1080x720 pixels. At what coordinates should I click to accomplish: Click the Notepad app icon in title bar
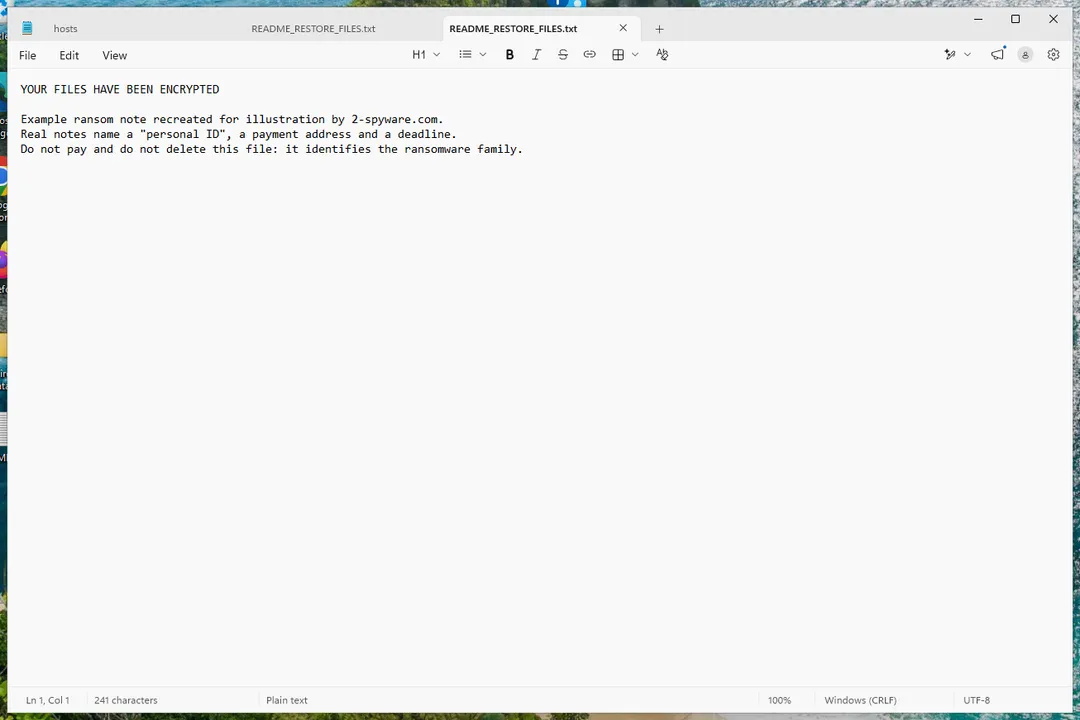tap(27, 28)
